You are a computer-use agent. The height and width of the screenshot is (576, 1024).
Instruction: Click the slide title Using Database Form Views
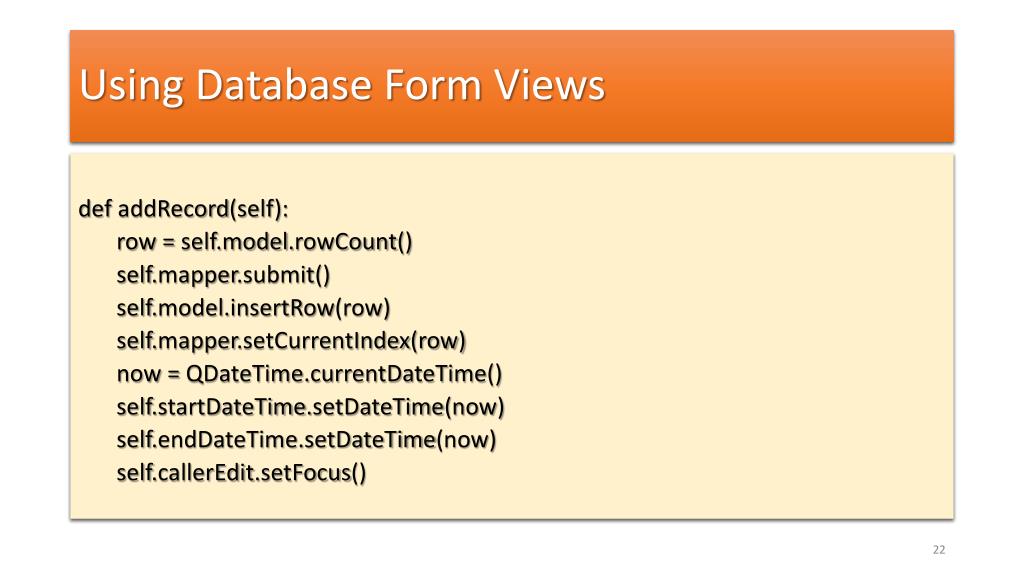coord(342,86)
